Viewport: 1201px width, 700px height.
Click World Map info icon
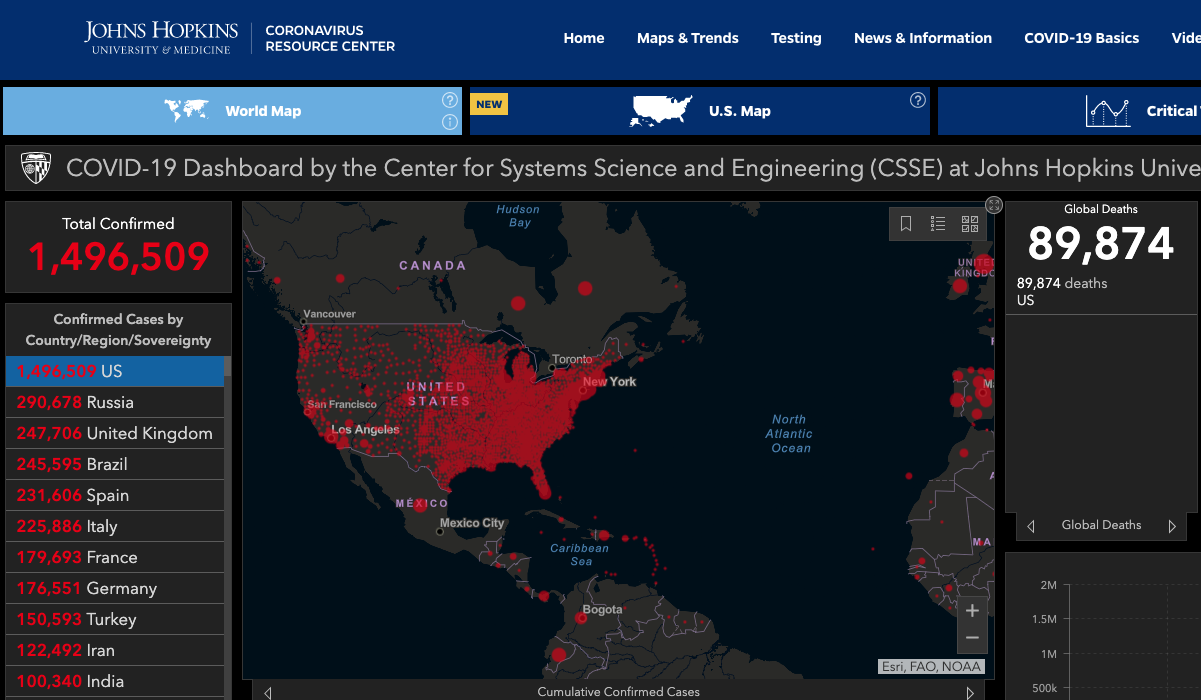(x=450, y=122)
